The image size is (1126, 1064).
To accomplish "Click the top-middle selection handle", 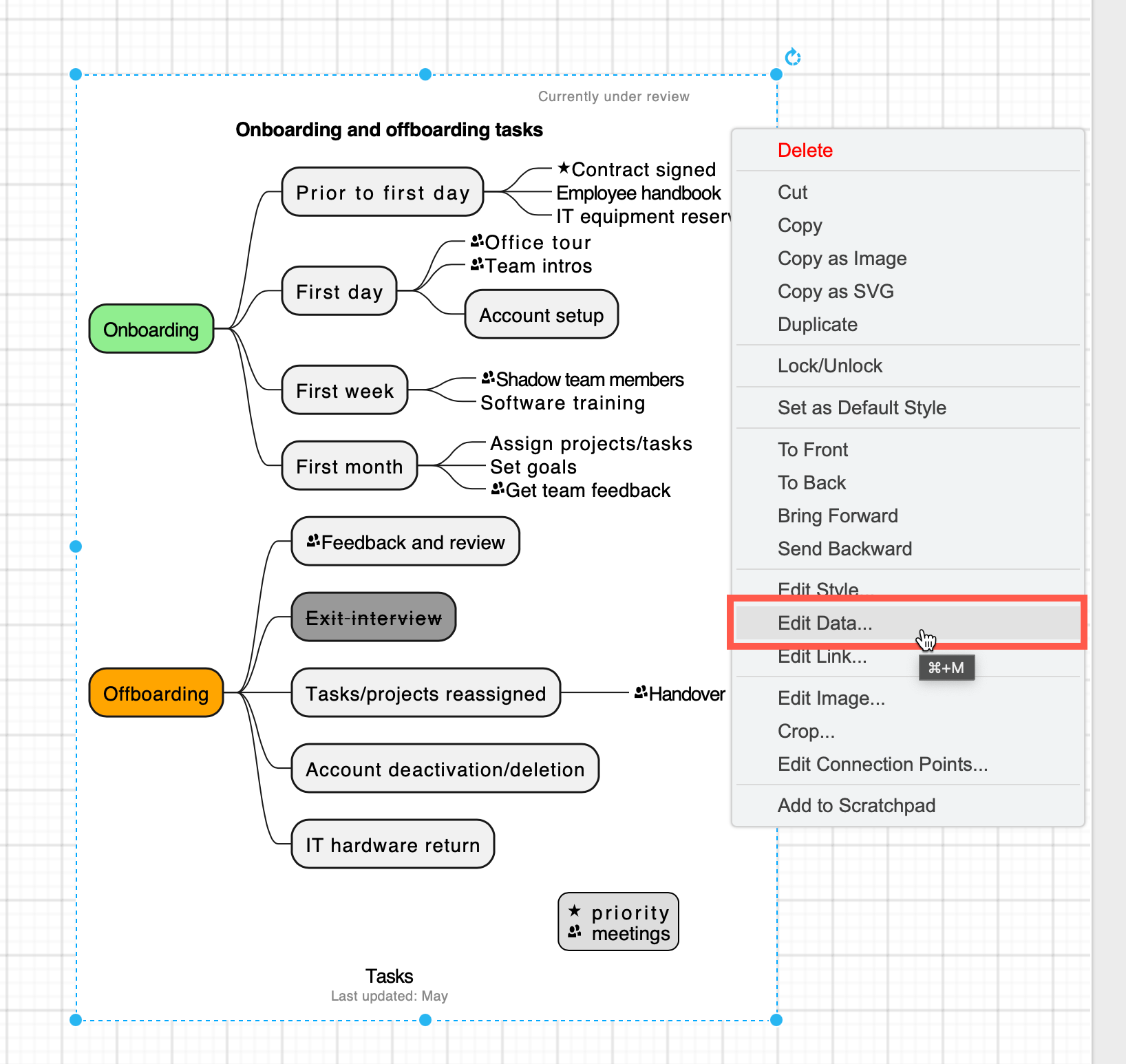I will [425, 74].
